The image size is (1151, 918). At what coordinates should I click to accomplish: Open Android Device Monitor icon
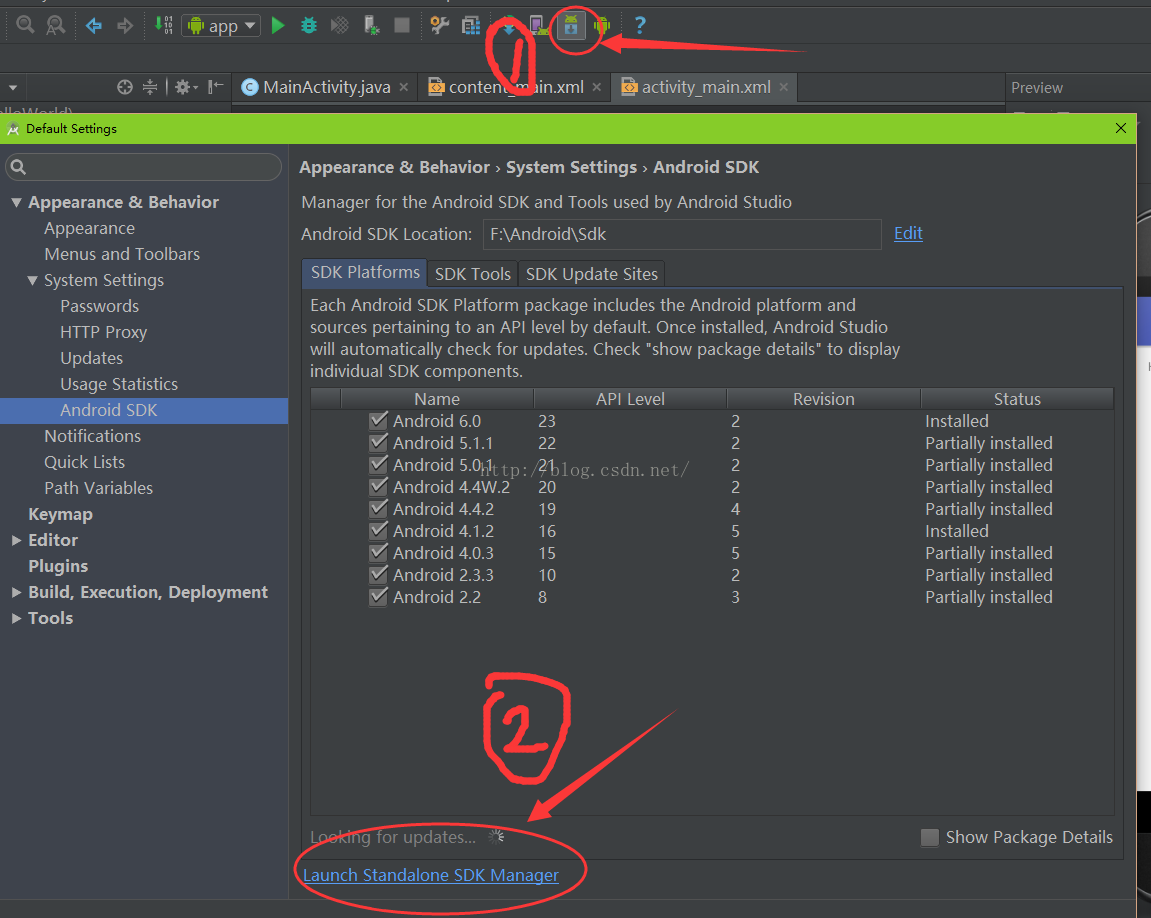click(602, 26)
